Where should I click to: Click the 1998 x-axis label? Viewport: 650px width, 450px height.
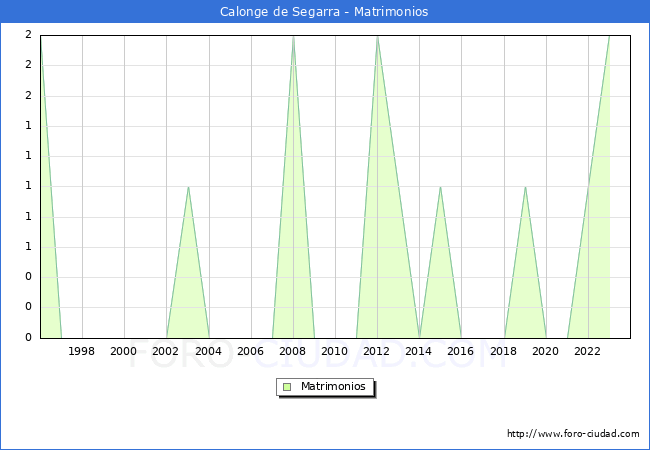coord(81,351)
